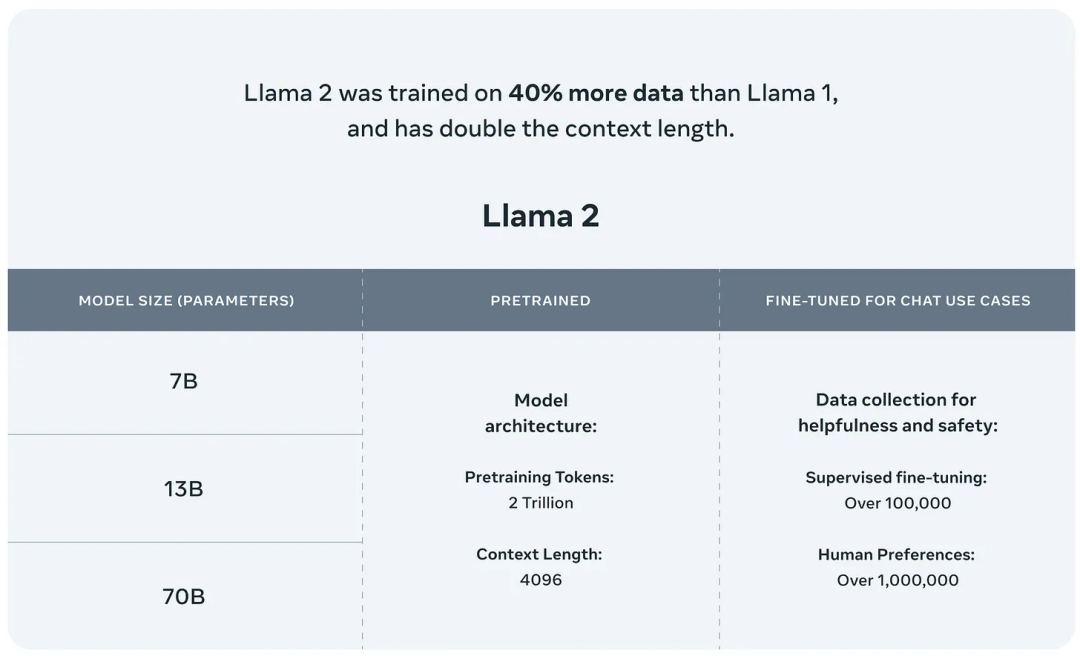Click the "Human Preferences:" label
The height and width of the screenshot is (656, 1080).
coord(896,554)
